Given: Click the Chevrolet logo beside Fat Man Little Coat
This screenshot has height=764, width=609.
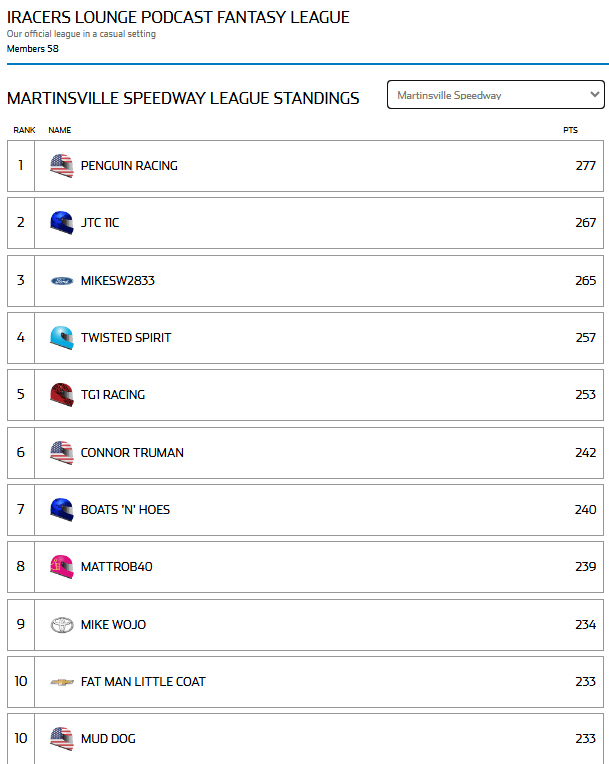Looking at the screenshot, I should pyautogui.click(x=62, y=682).
